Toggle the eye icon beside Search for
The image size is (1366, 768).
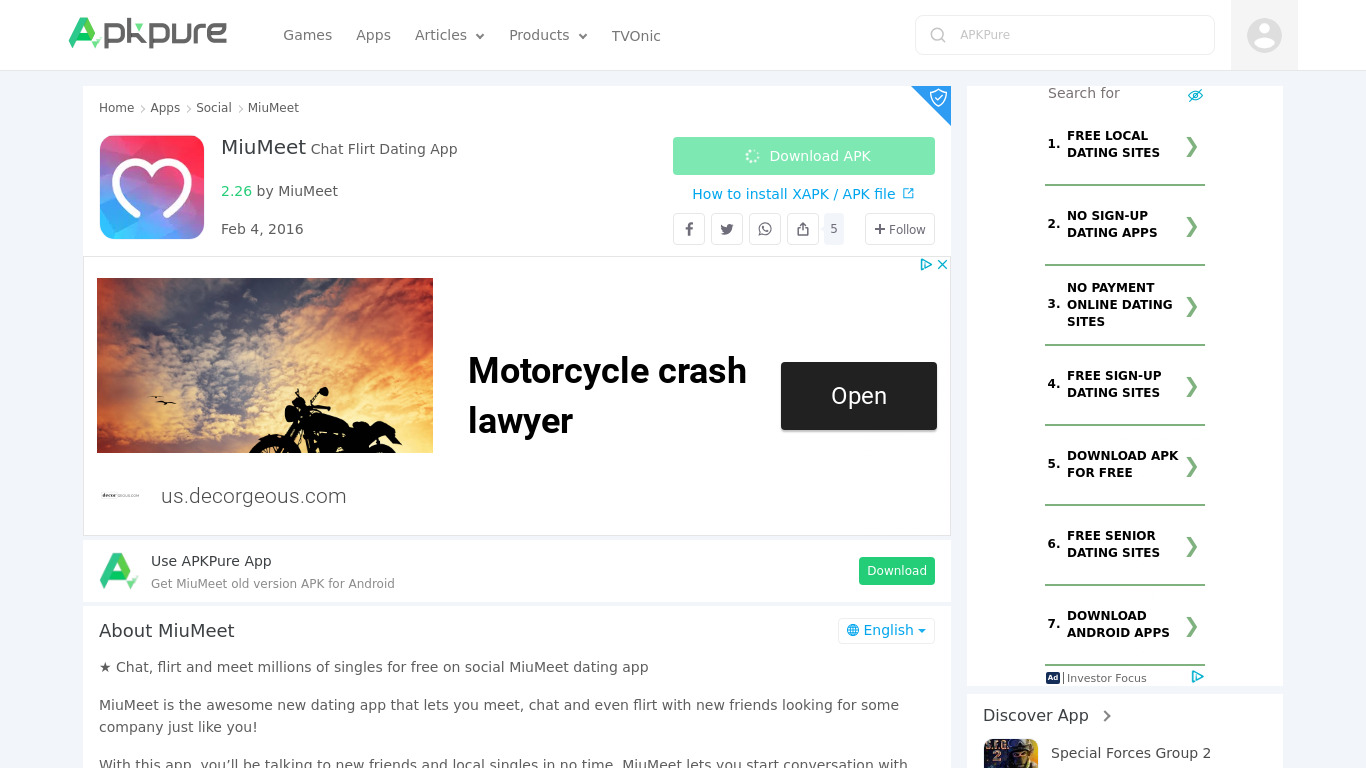click(1195, 95)
